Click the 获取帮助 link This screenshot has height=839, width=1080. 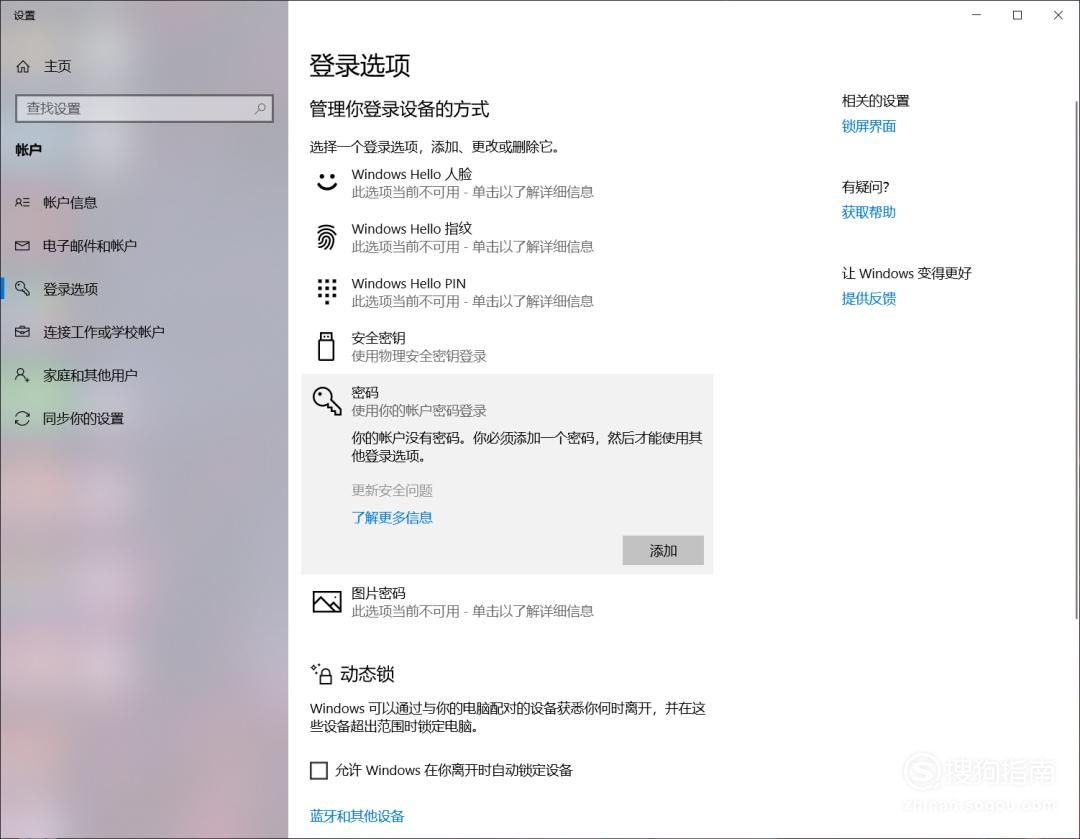869,212
